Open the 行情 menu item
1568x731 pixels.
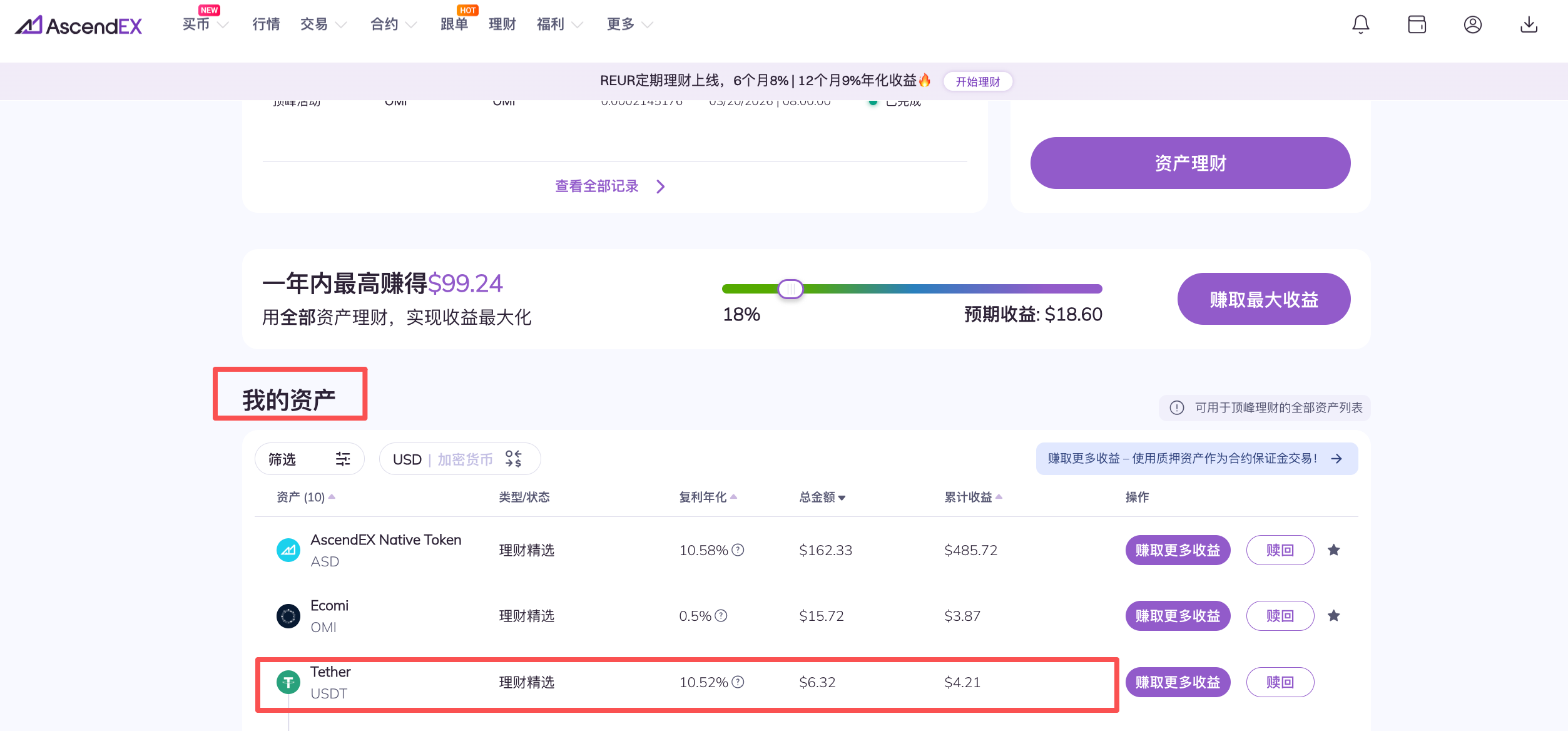click(266, 24)
